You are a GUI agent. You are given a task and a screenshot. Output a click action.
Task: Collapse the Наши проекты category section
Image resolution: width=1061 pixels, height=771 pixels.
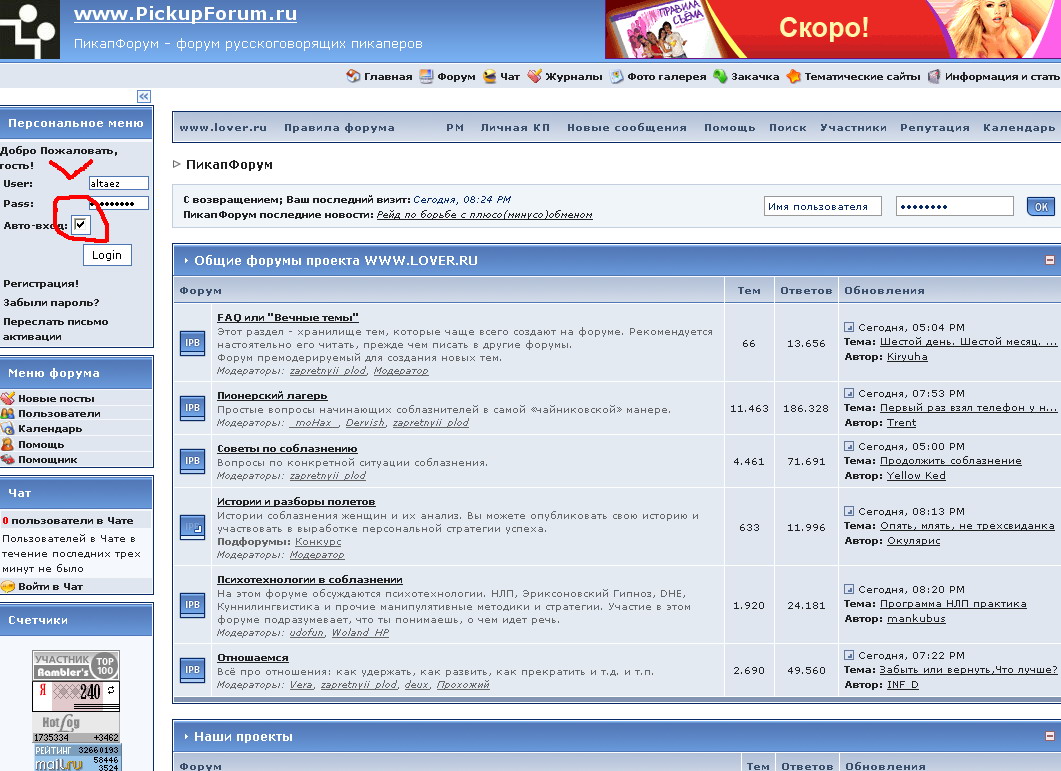tap(1050, 737)
